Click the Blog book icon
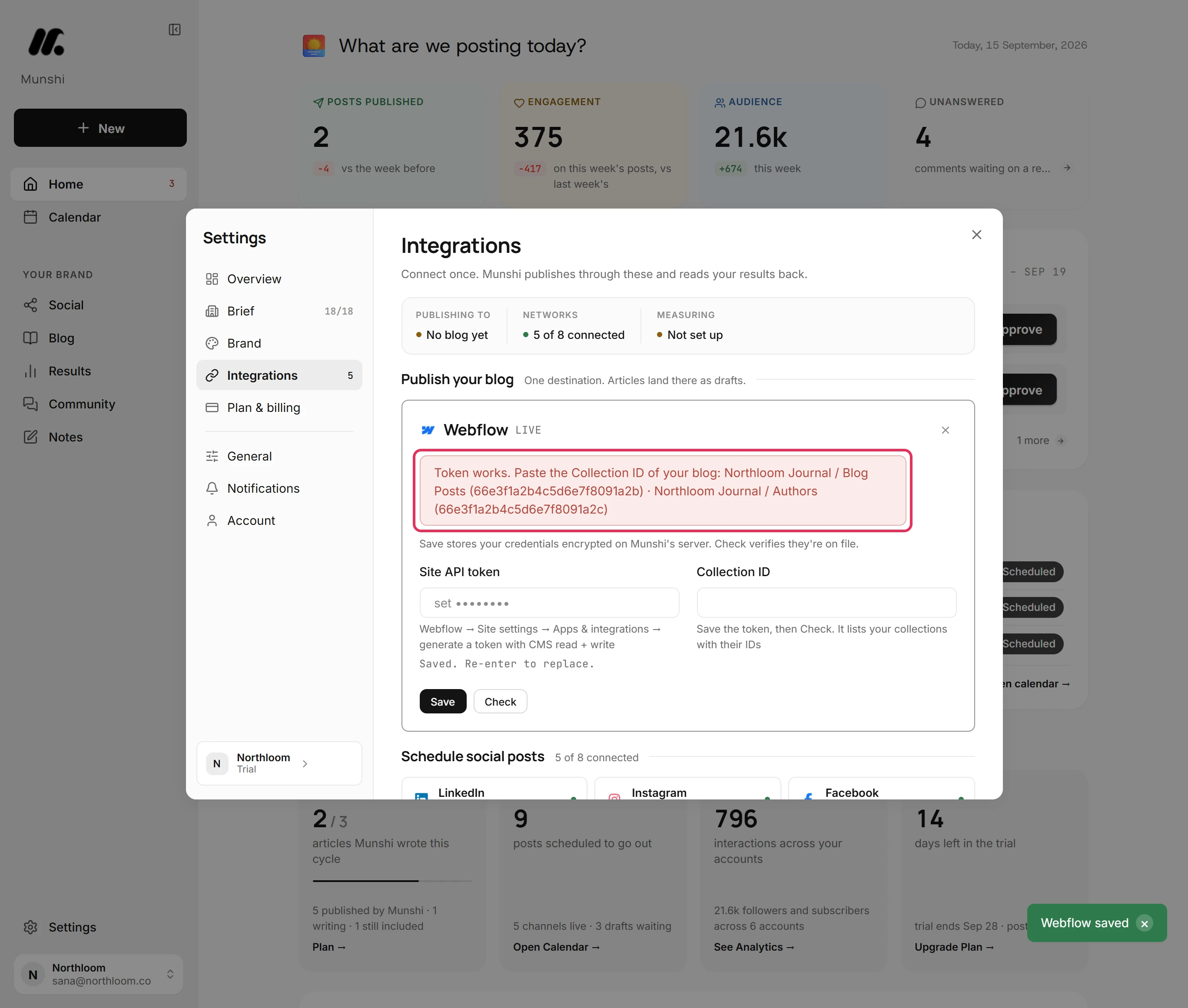1188x1008 pixels. tap(30, 338)
